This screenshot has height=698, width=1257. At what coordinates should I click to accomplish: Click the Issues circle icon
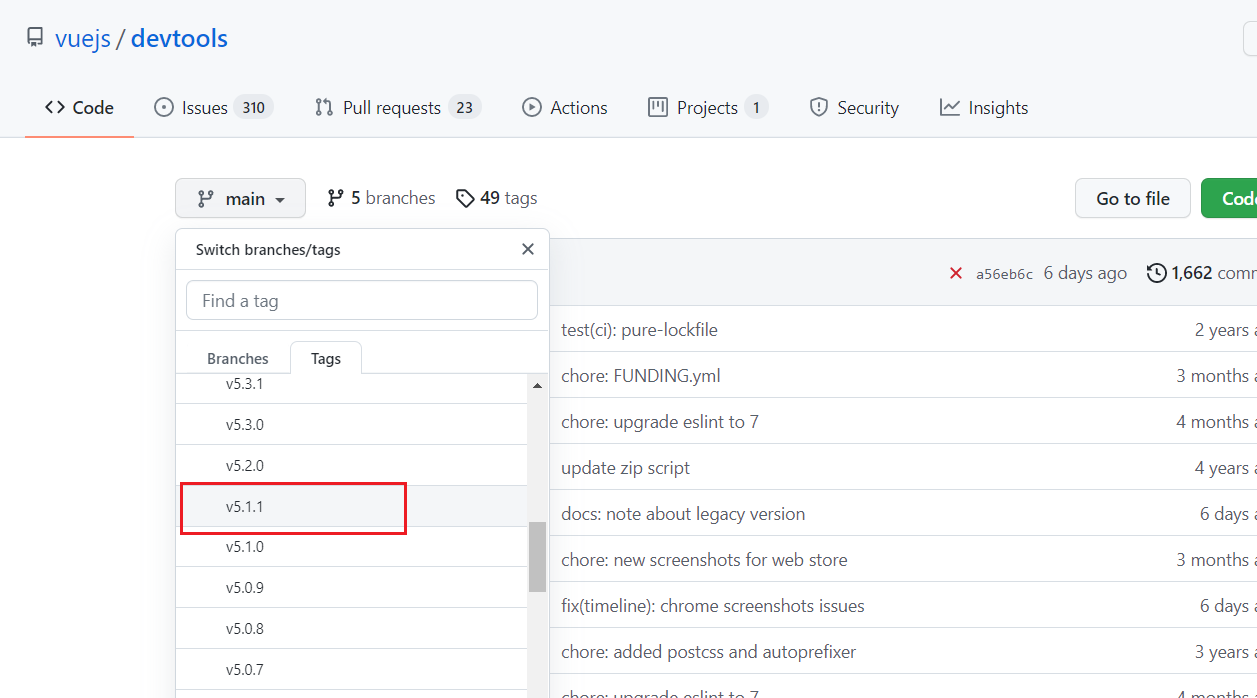163,108
